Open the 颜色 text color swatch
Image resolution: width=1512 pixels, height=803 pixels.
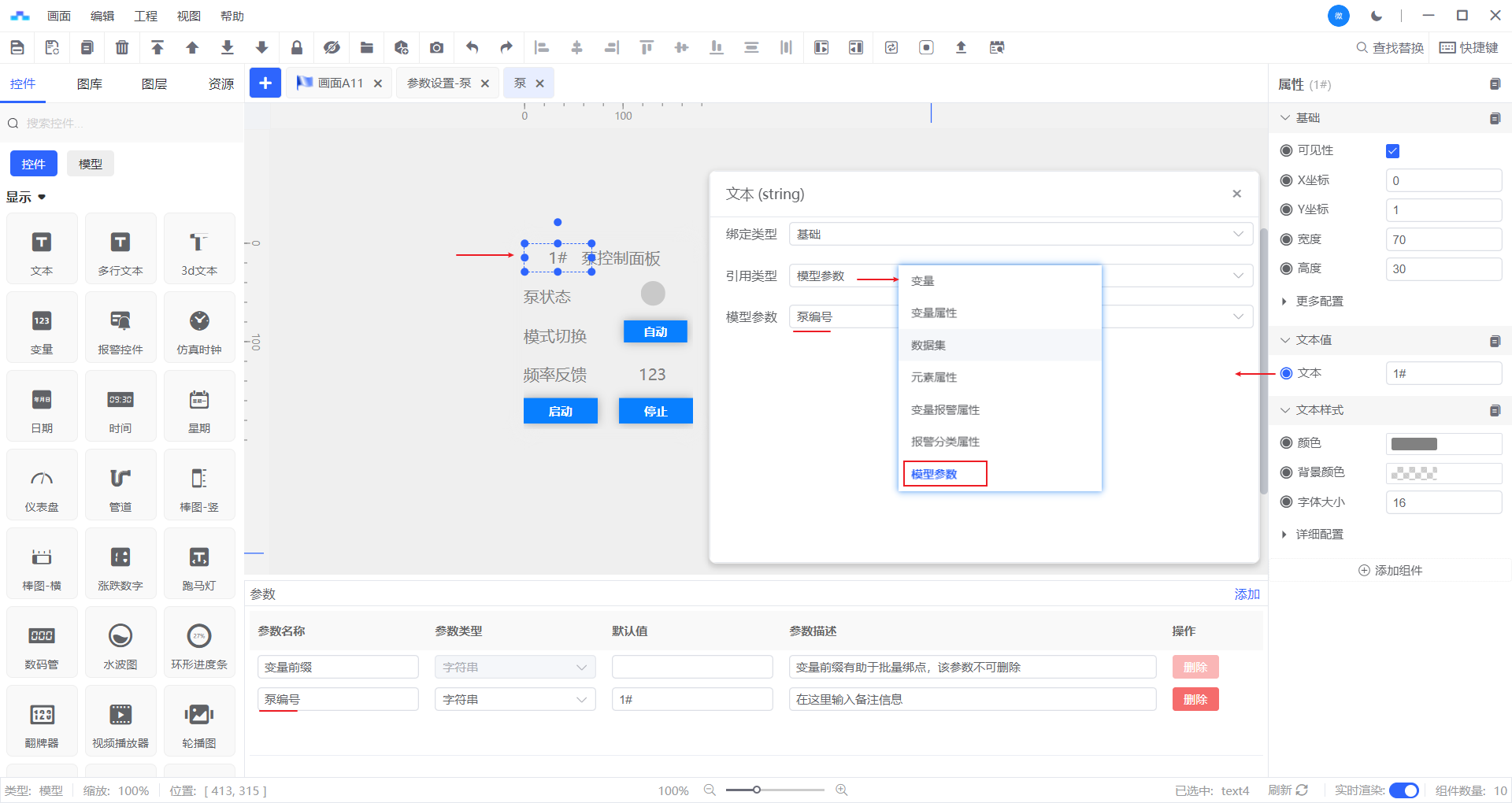pos(1414,444)
